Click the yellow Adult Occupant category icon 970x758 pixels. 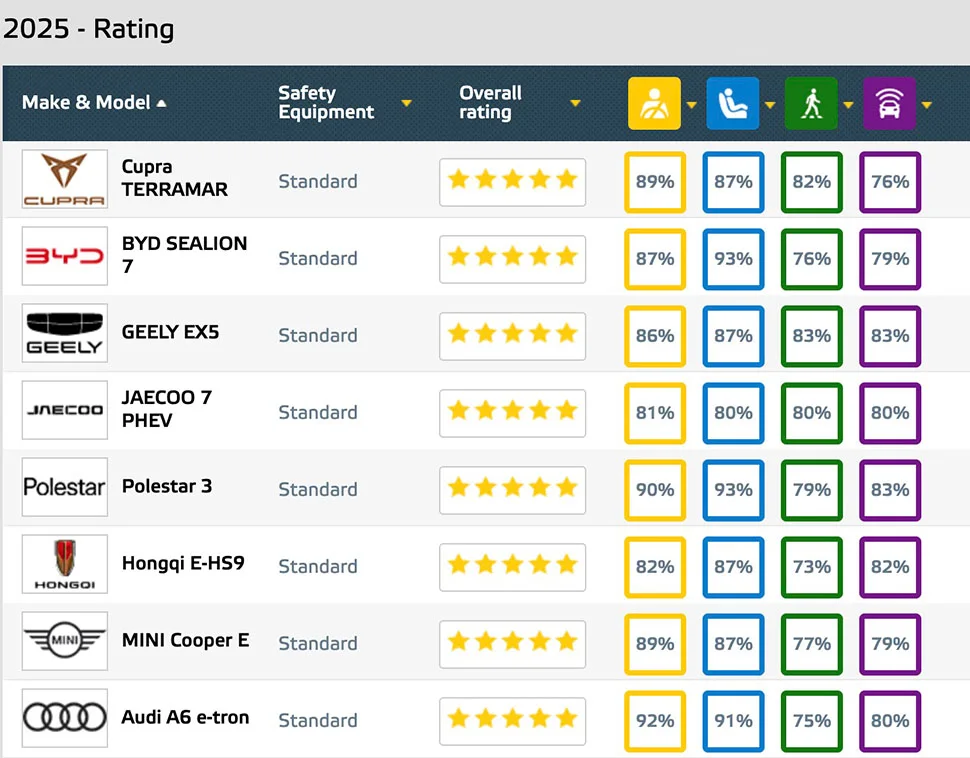click(654, 103)
